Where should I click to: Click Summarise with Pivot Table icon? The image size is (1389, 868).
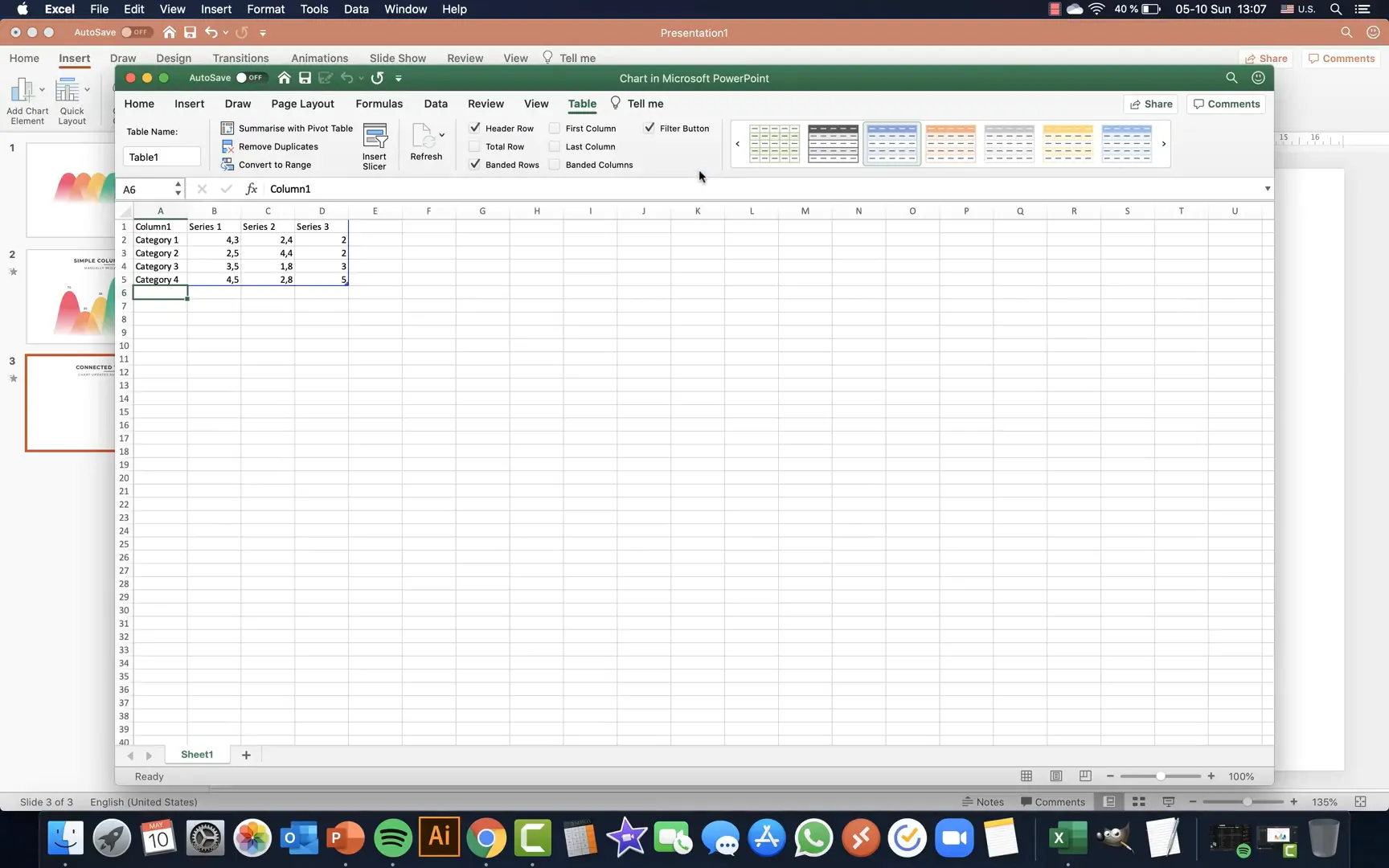(x=227, y=129)
